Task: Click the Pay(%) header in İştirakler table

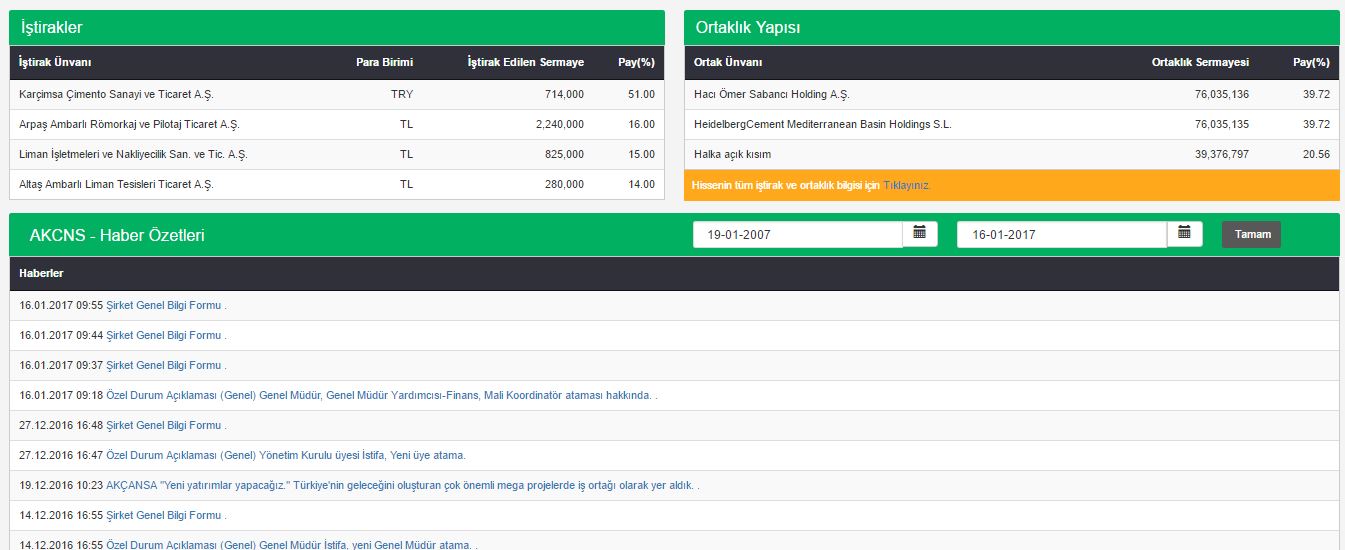Action: pos(636,62)
